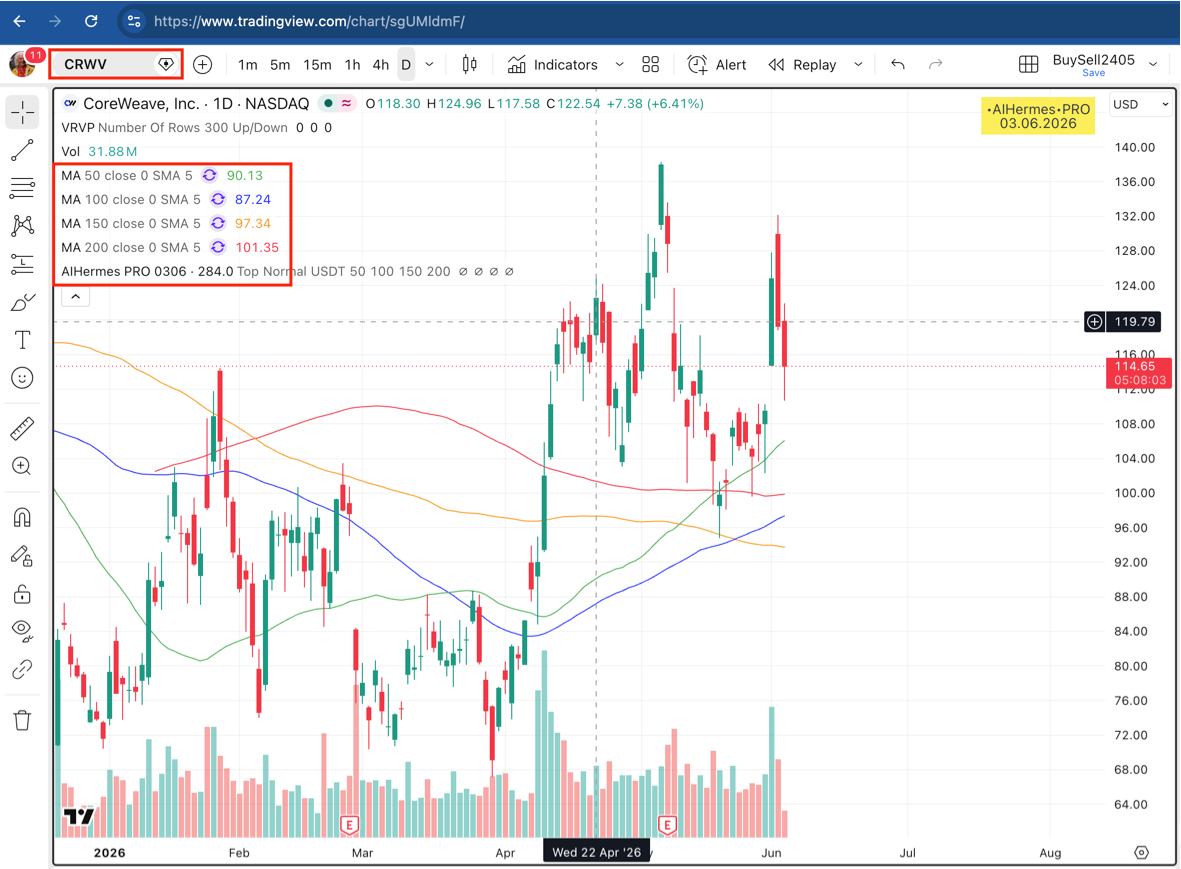This screenshot has width=1181, height=869.
Task: Switch to the 15m timeframe
Action: (x=317, y=65)
